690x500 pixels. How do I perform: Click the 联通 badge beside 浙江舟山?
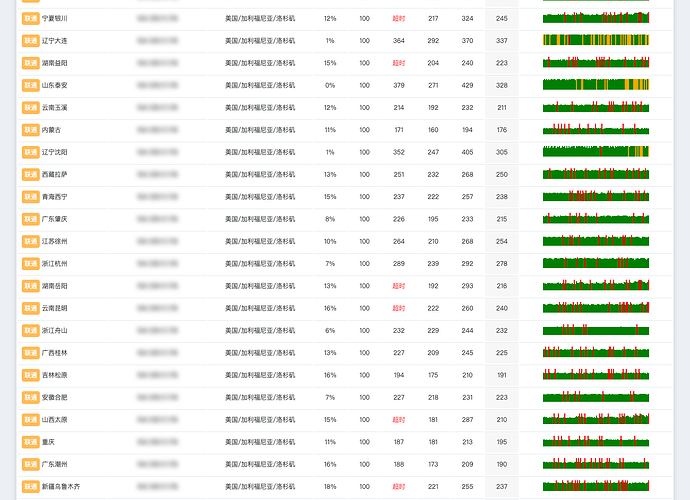pyautogui.click(x=30, y=331)
